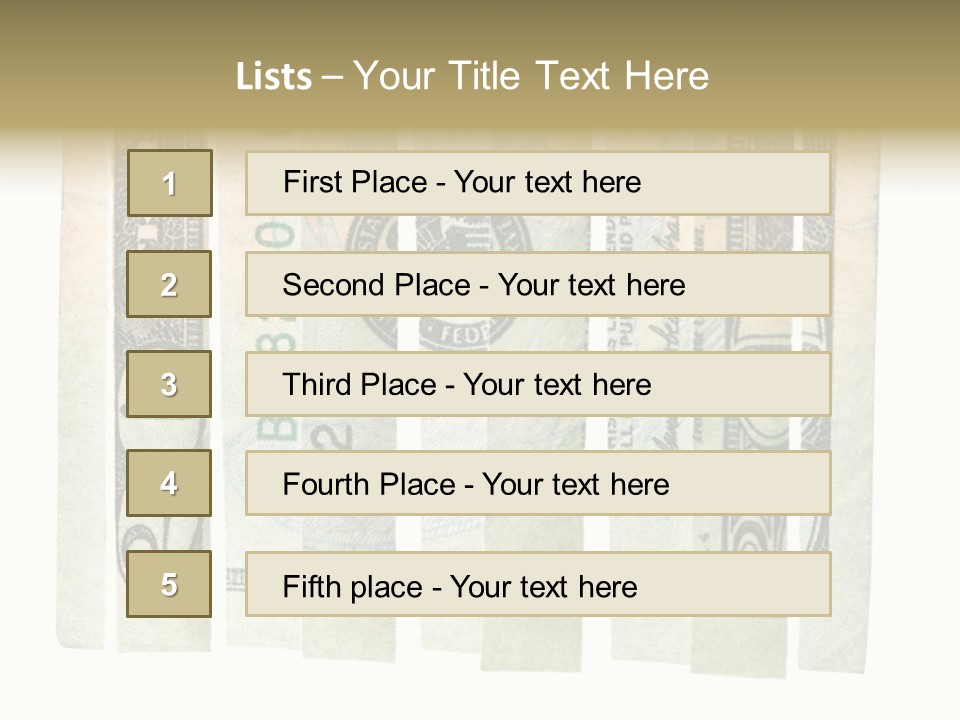
Task: Click the Fourth Place text bar
Action: click(x=538, y=484)
